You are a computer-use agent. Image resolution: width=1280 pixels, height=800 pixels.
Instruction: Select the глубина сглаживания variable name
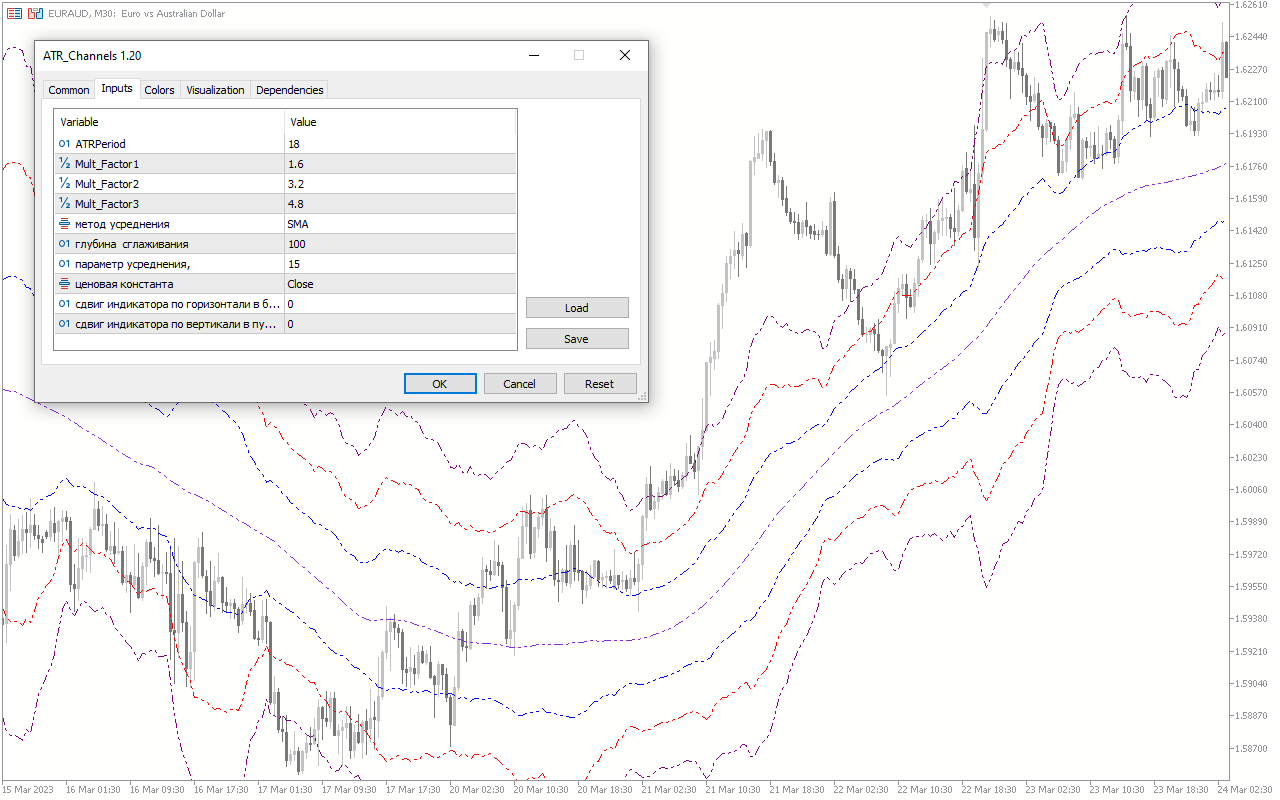pyautogui.click(x=132, y=244)
